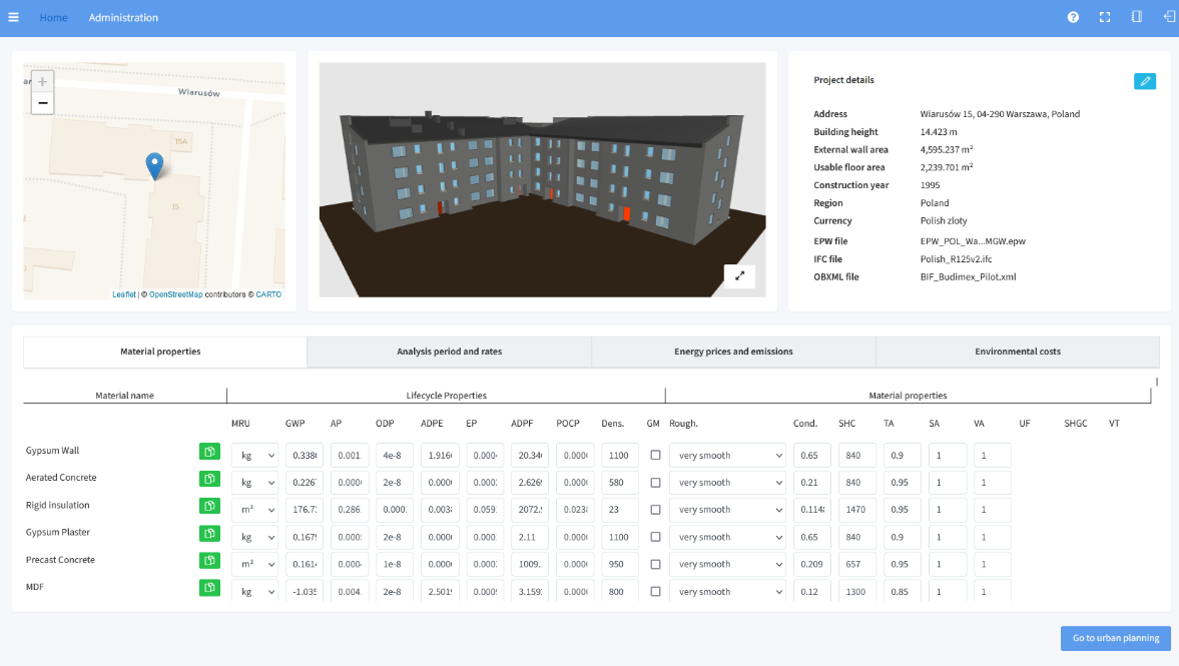
Task: Edit POCP value for Rigid insulation
Action: tap(575, 510)
